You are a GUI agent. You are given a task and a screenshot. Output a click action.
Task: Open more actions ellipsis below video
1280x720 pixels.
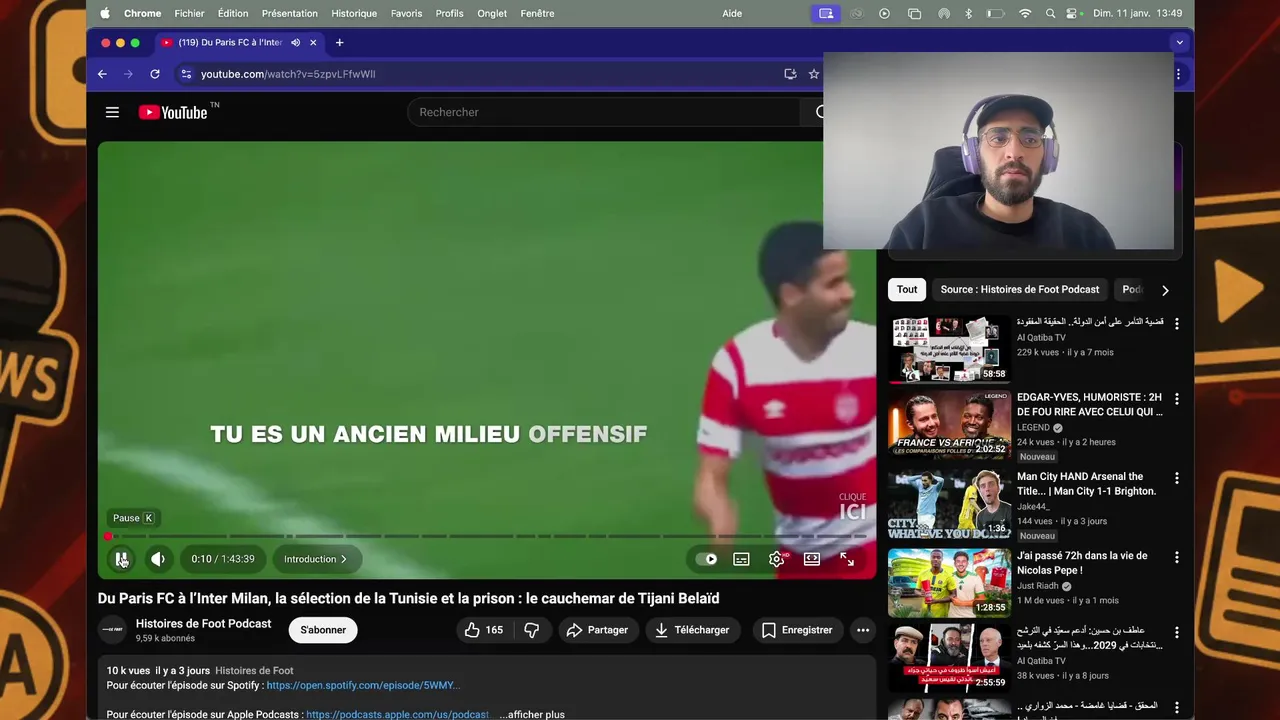click(863, 630)
